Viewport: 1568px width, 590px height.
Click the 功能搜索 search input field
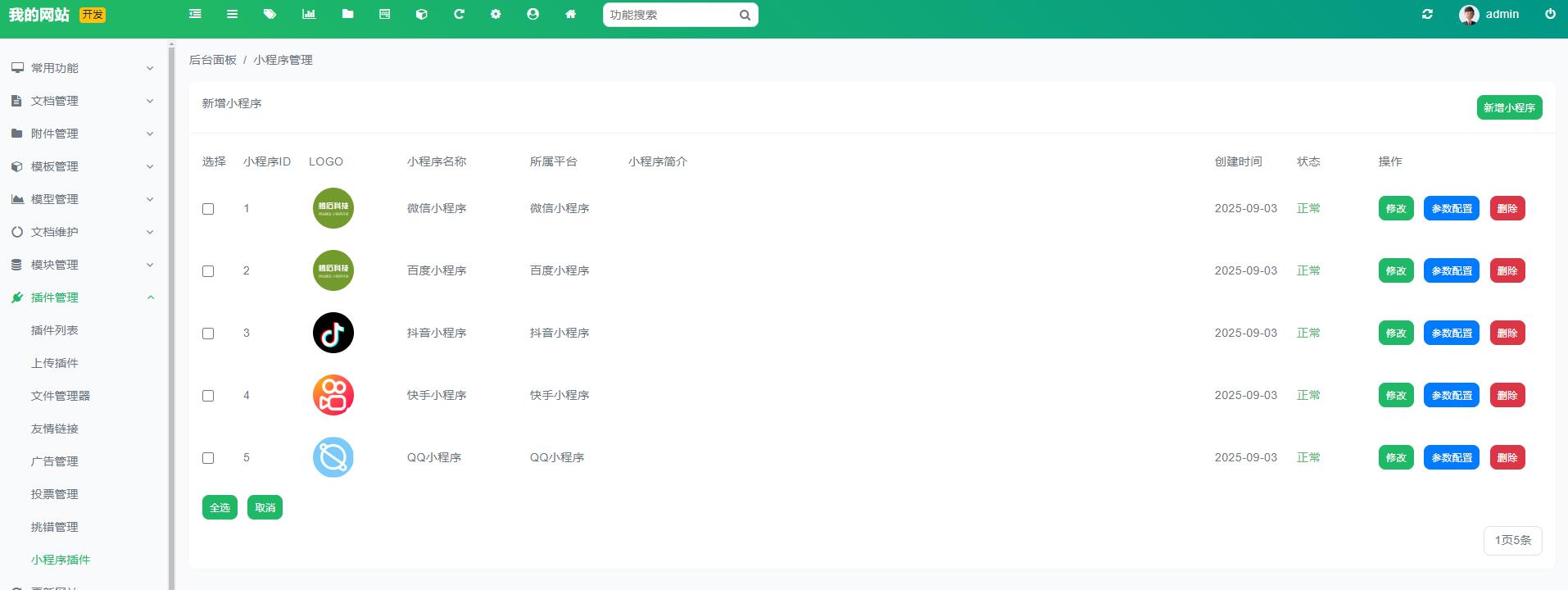click(x=672, y=15)
